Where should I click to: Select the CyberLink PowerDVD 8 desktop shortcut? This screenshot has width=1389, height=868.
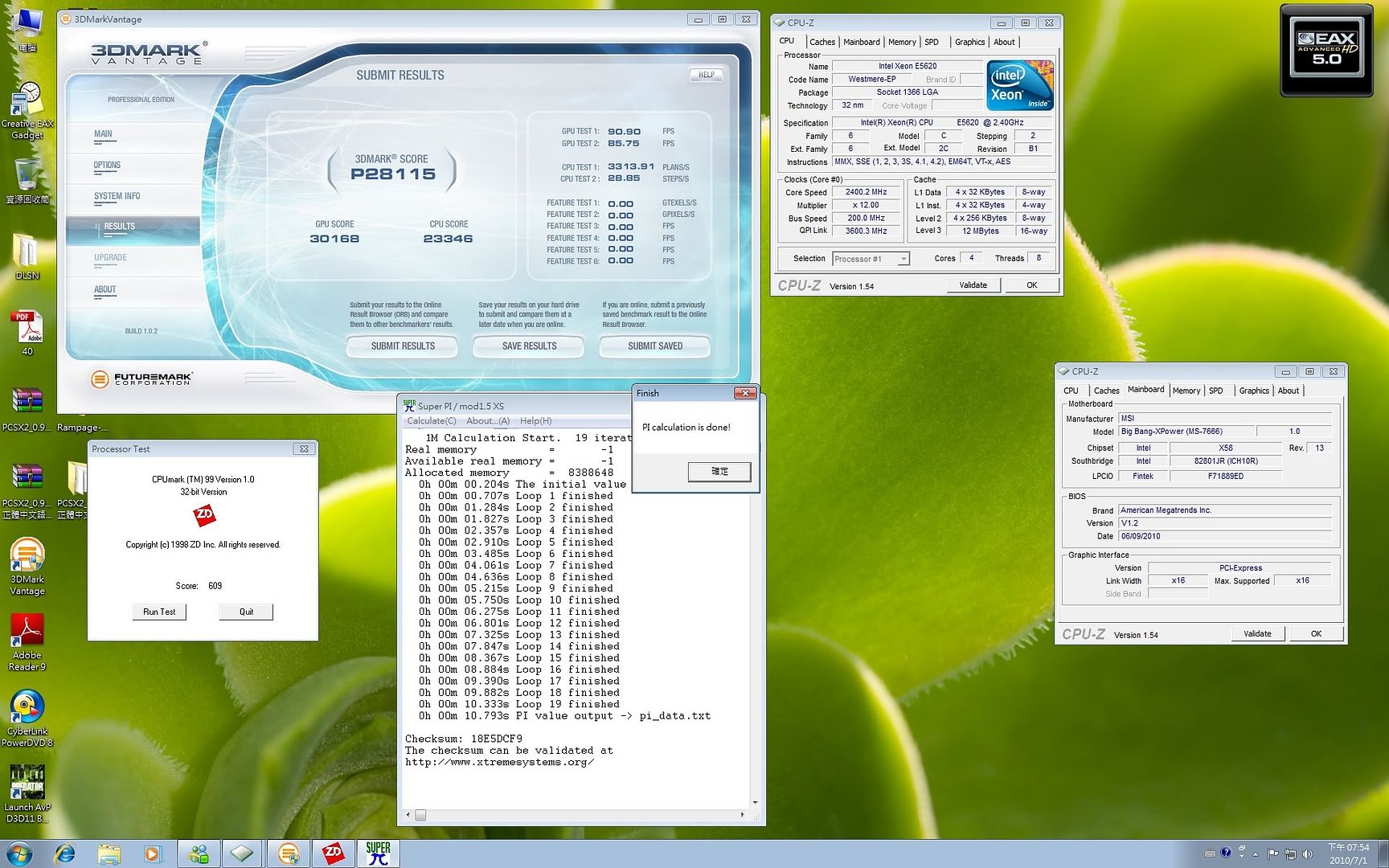pyautogui.click(x=27, y=719)
